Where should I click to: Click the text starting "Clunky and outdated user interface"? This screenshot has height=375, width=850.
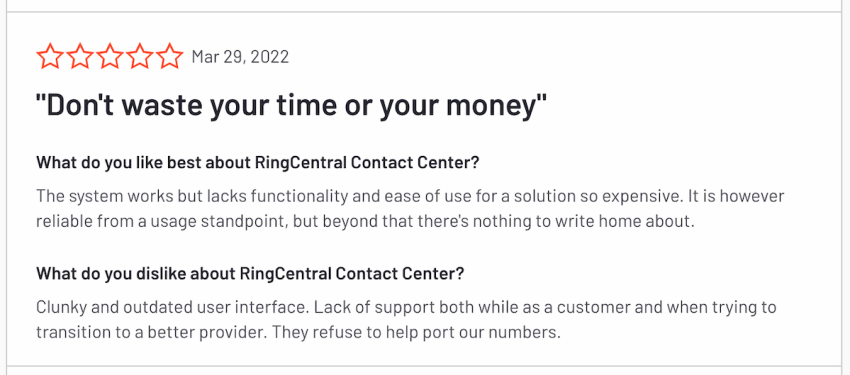[x=407, y=307]
